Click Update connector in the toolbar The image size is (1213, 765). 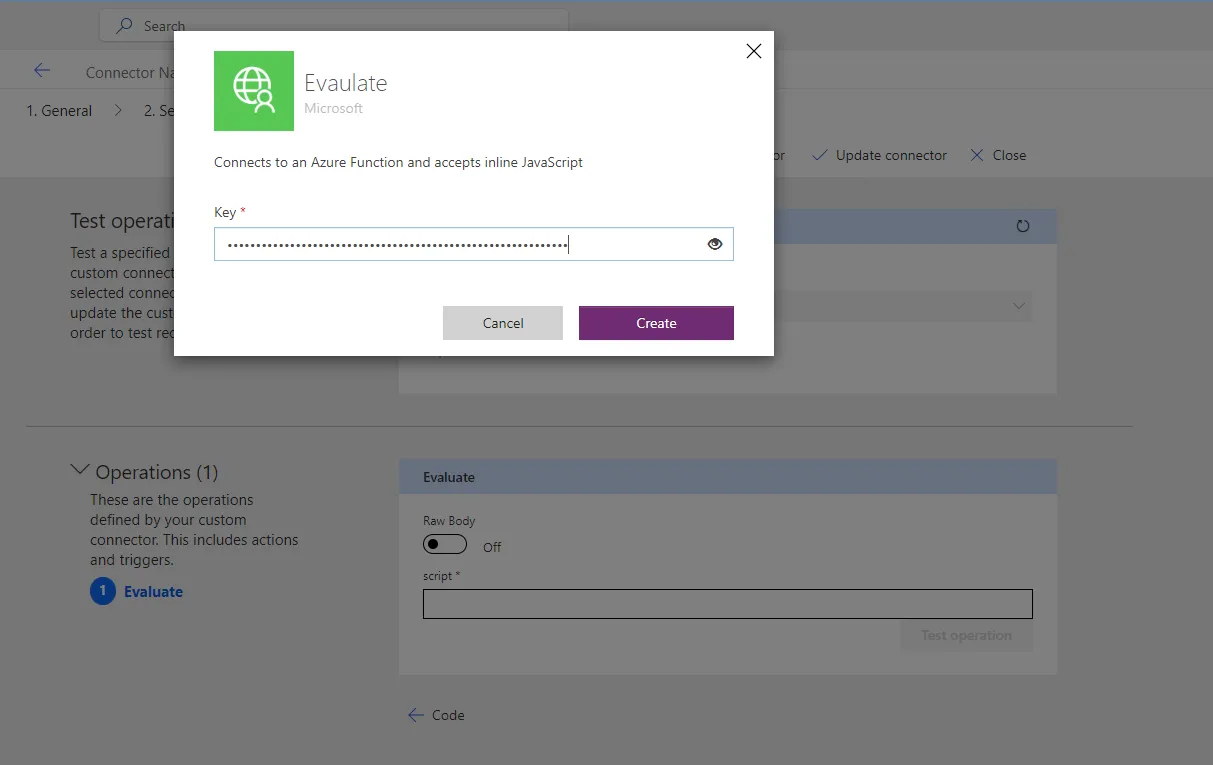point(879,156)
